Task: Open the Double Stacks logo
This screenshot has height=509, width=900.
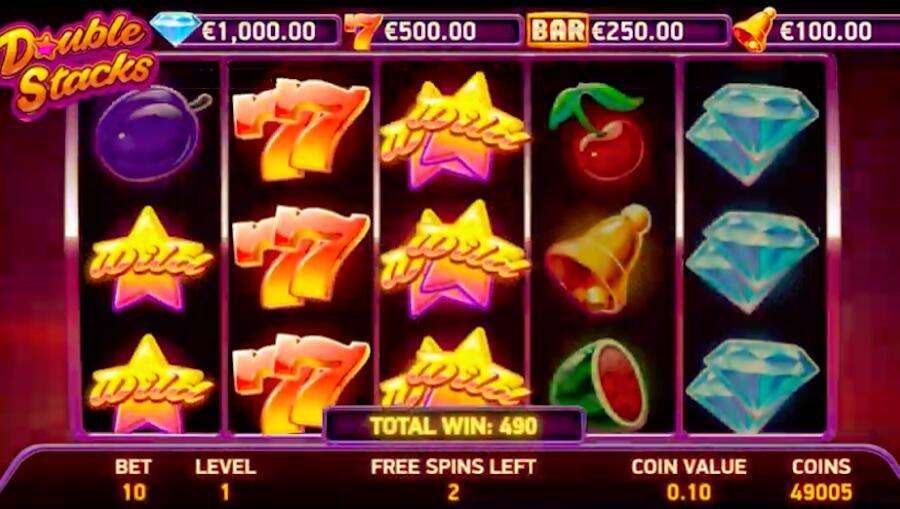Action: [x=75, y=64]
